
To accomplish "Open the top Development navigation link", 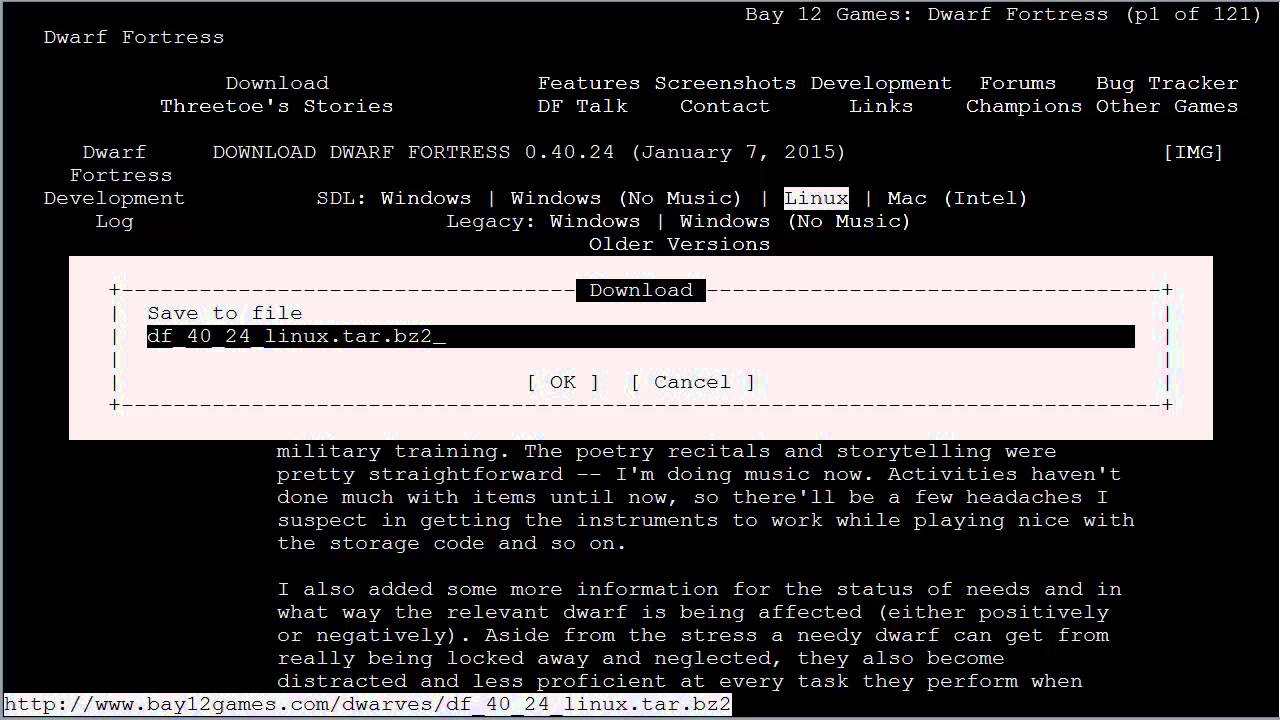I will (x=881, y=83).
